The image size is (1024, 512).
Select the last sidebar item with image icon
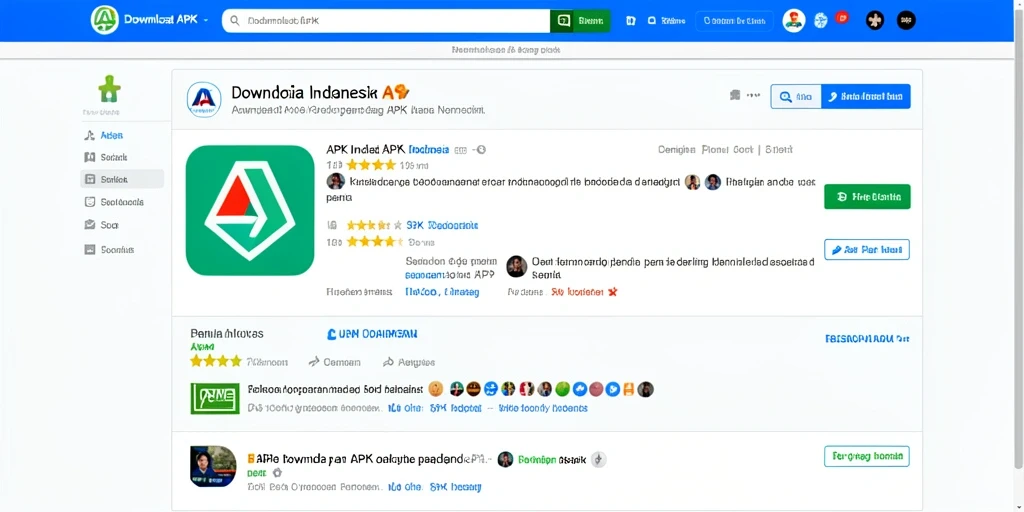[x=109, y=249]
